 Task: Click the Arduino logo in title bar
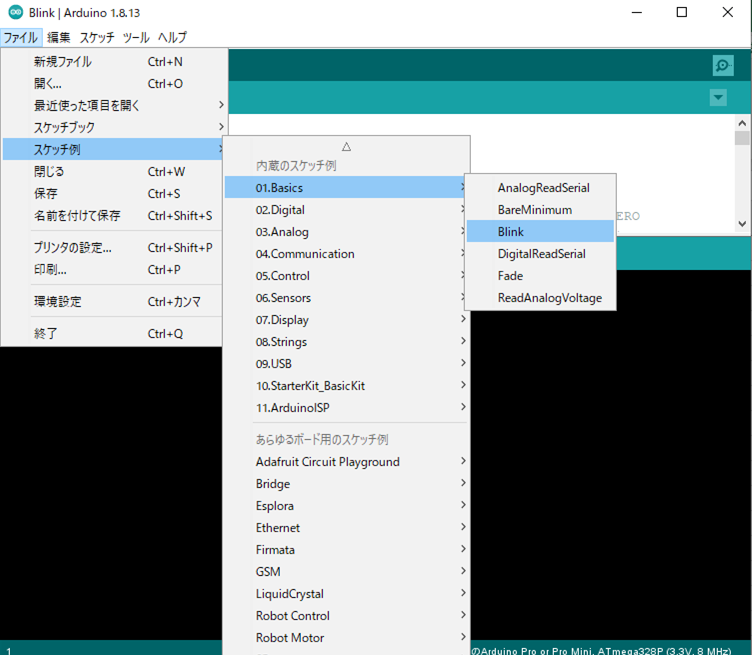click(15, 12)
